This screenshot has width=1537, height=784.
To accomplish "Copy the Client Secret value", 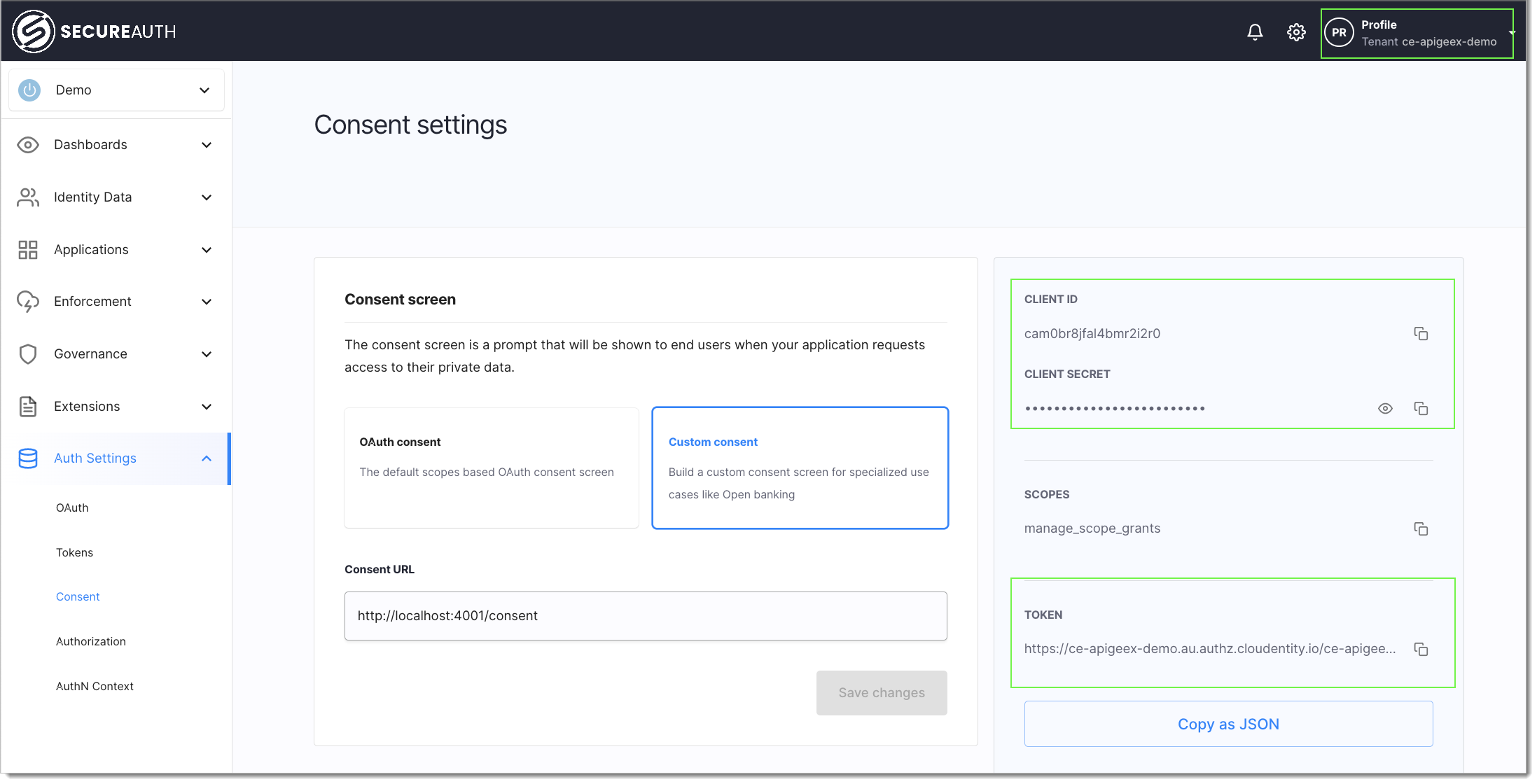I will (1421, 409).
